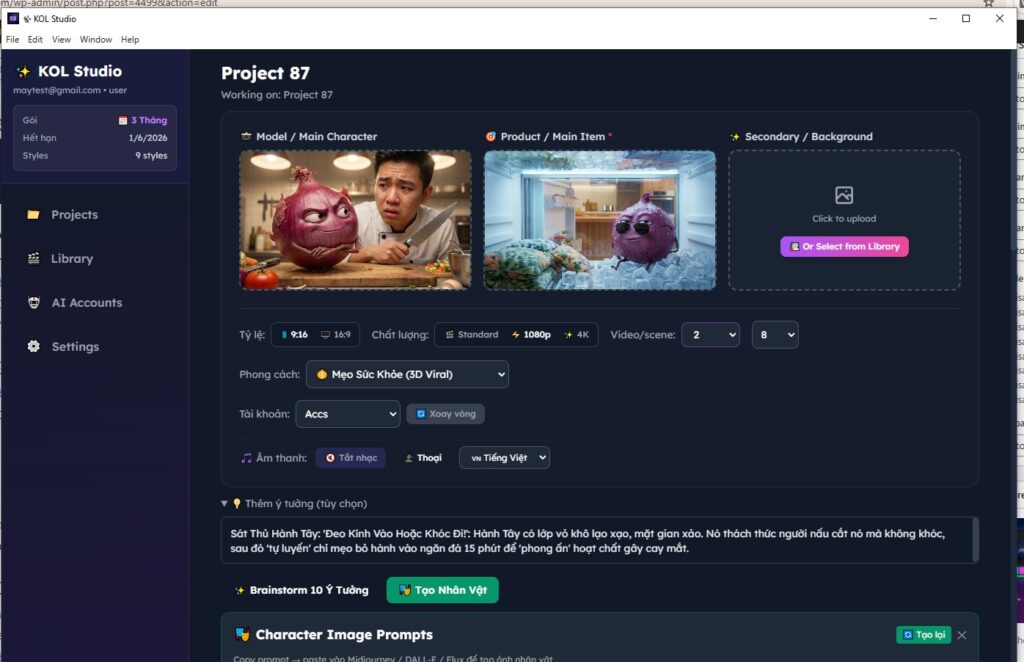Open the Window menu
This screenshot has width=1024, height=662.
96,40
